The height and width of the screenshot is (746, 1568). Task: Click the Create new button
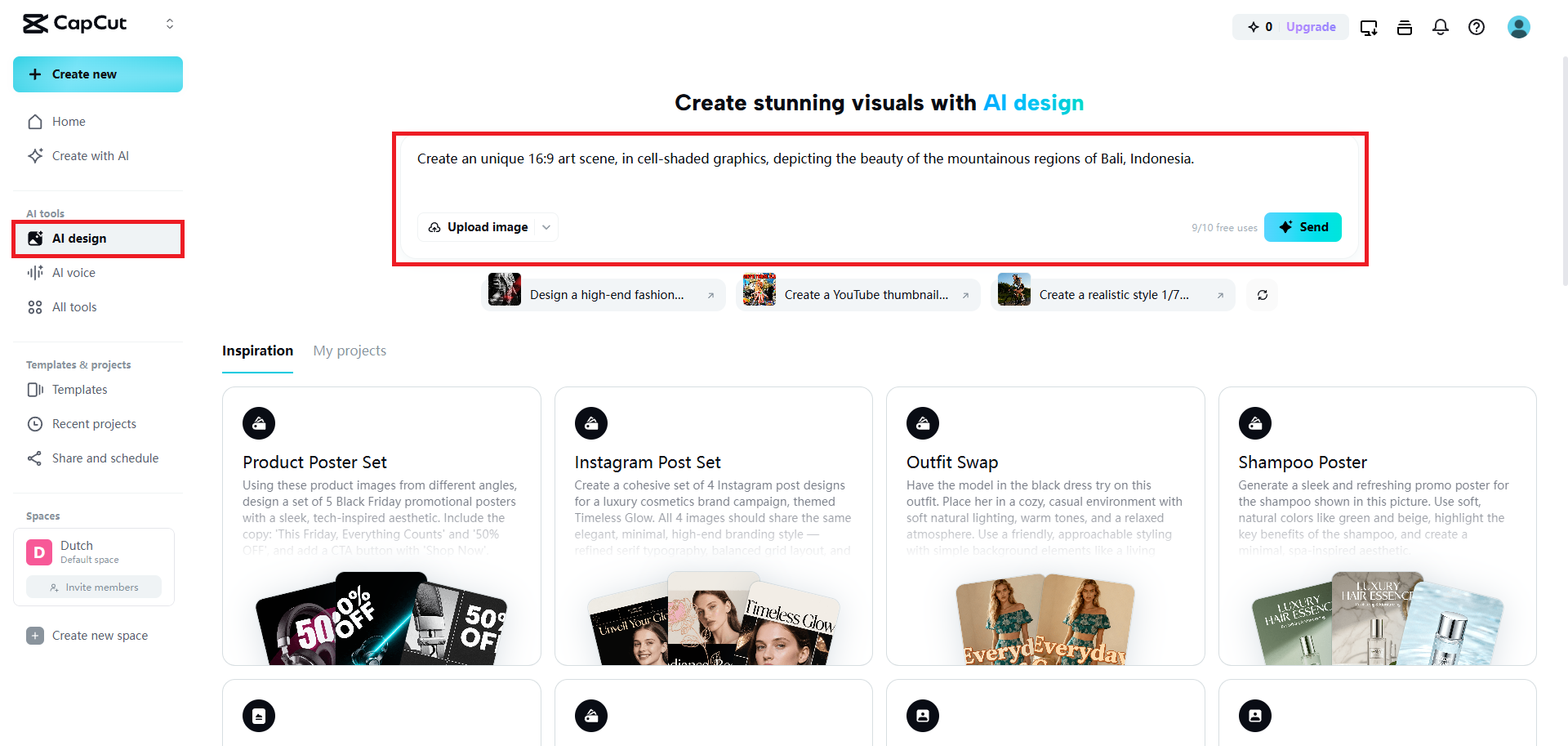(98, 74)
